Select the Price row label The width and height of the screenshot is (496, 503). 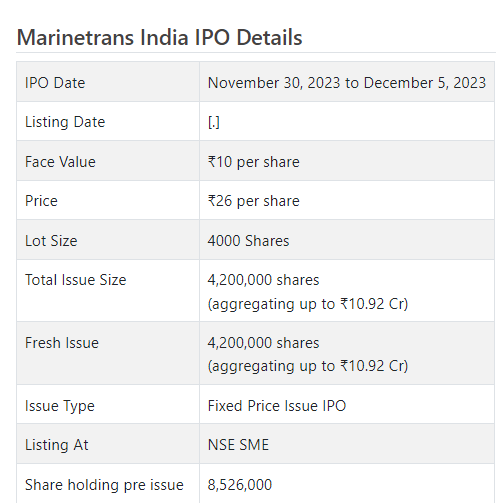point(41,201)
